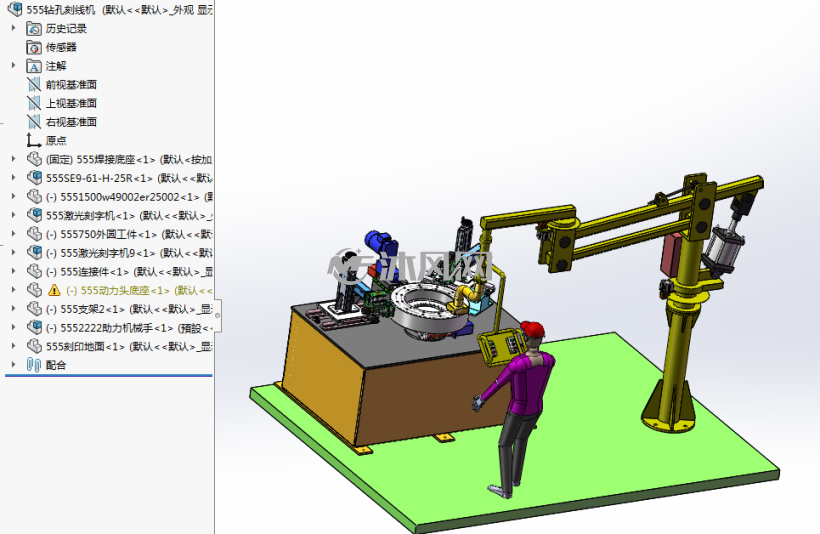The image size is (820, 534).
Task: Click the 555支架2 part icon
Action: tap(34, 309)
